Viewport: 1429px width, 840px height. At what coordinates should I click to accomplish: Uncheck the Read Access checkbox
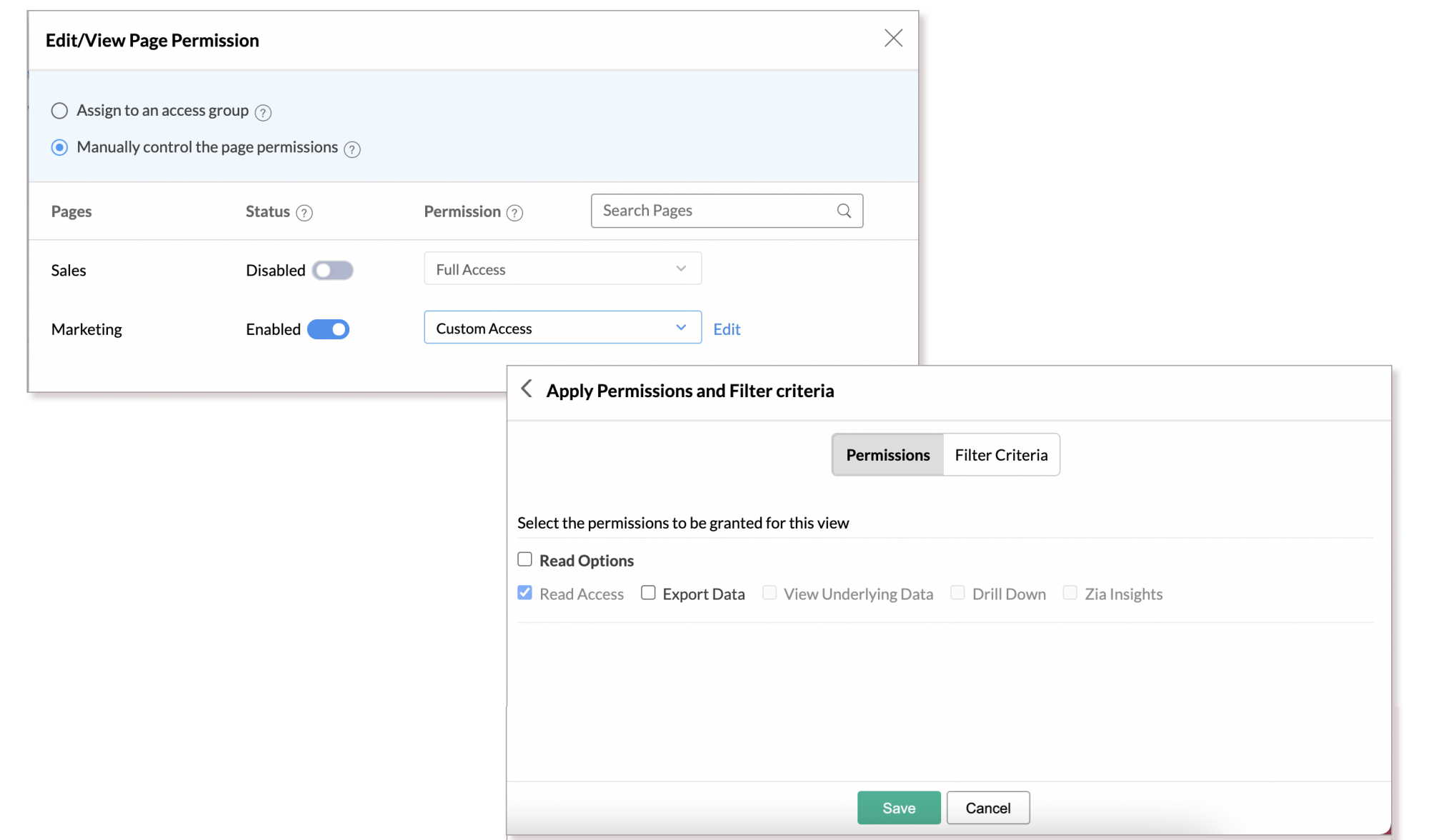(x=524, y=593)
